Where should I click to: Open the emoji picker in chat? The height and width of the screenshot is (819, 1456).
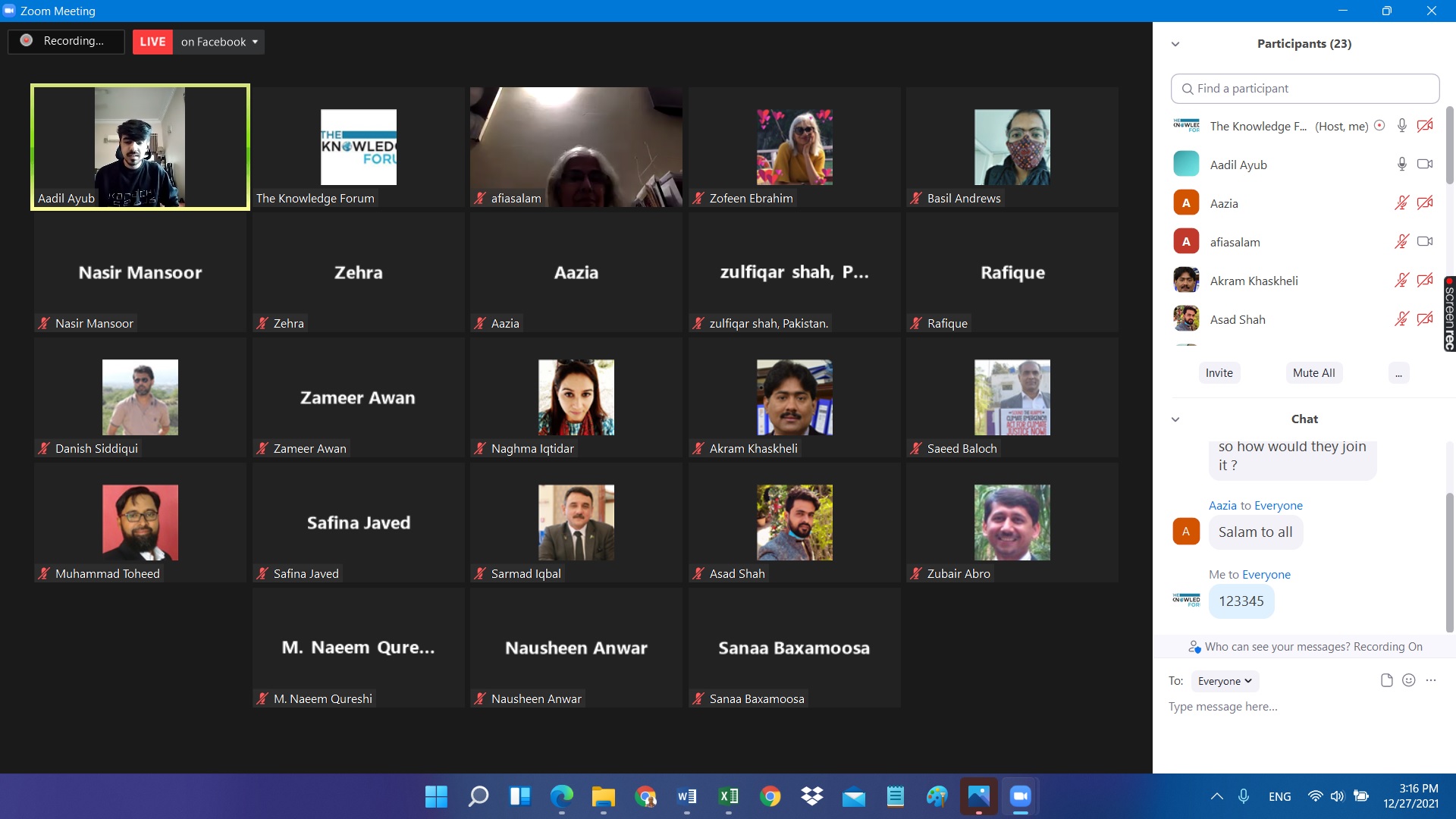1408,680
